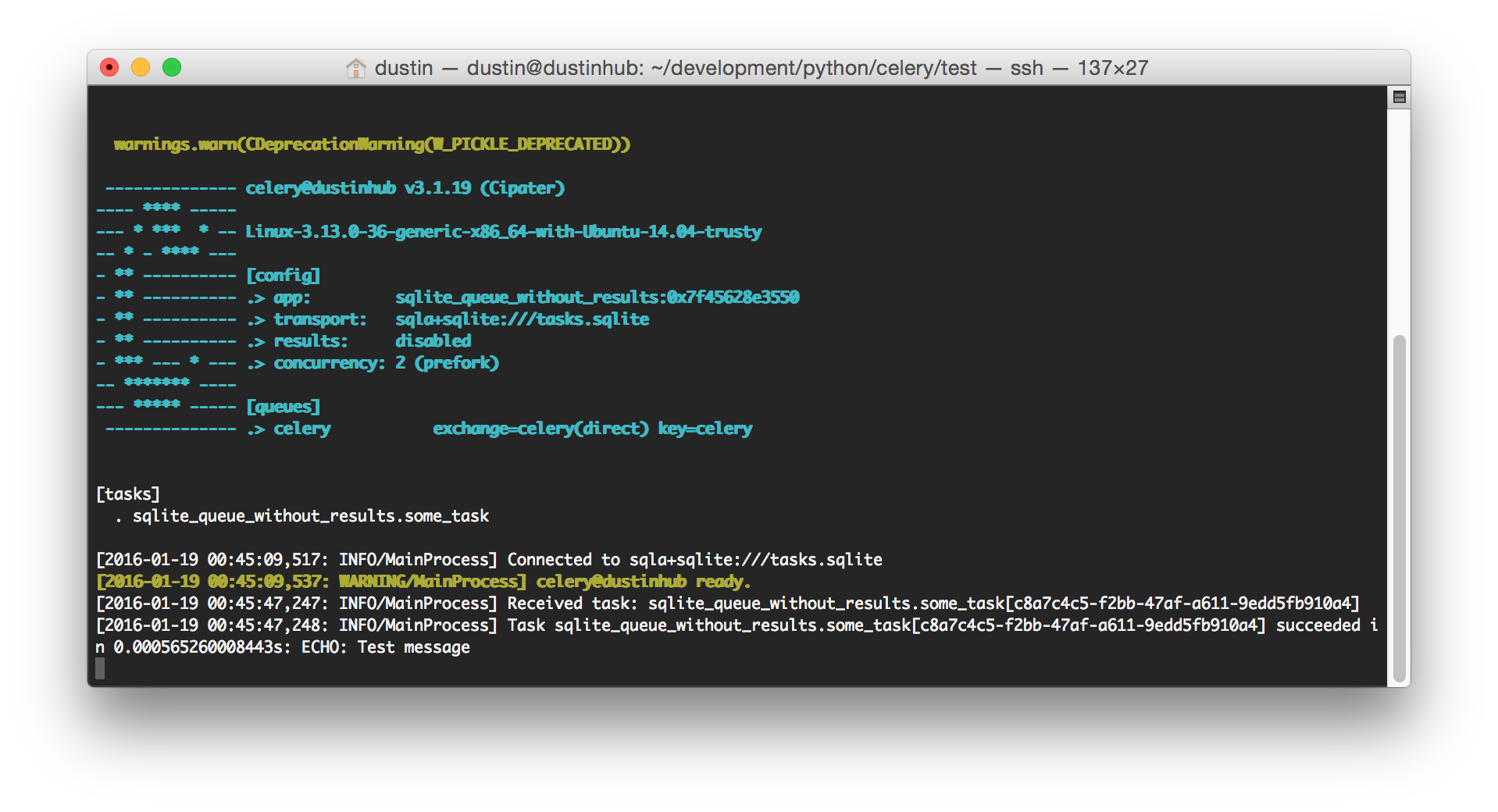Click the transport value sqla+sqlite:///tasks.sqlite in config
Screen dimensions: 1498x812
[x=522, y=319]
